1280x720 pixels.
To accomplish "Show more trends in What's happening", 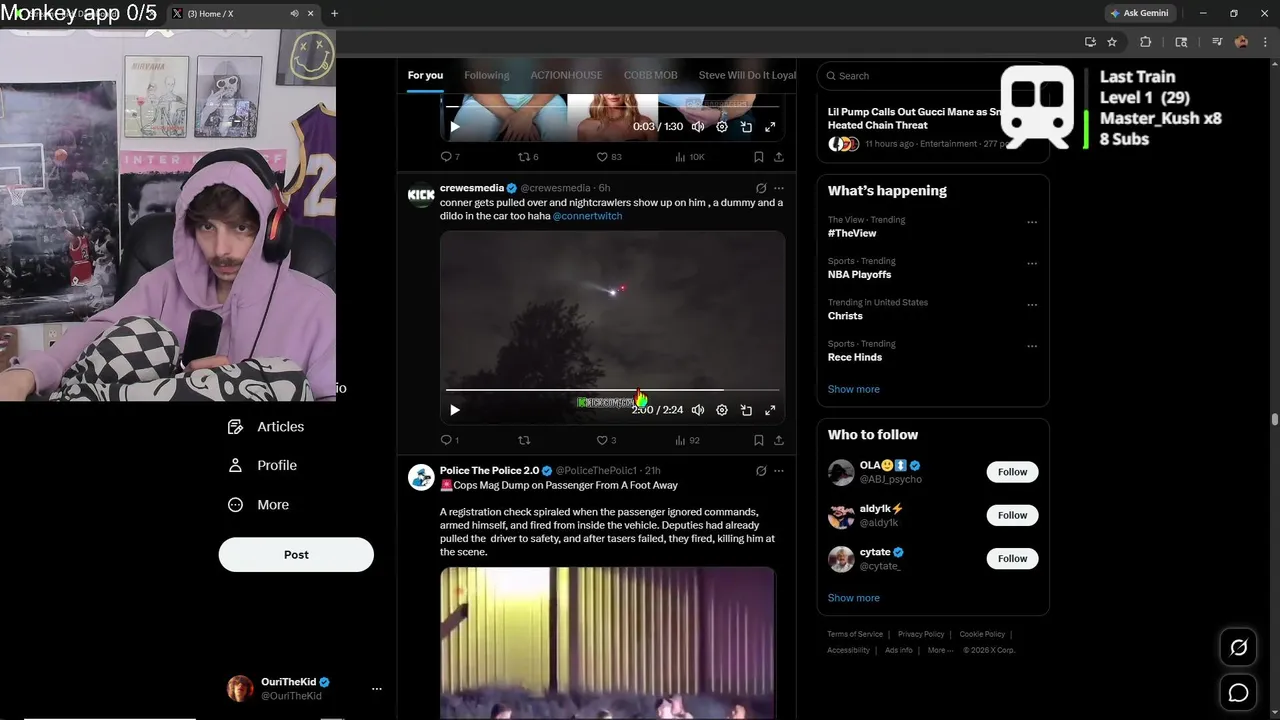I will click(x=854, y=389).
